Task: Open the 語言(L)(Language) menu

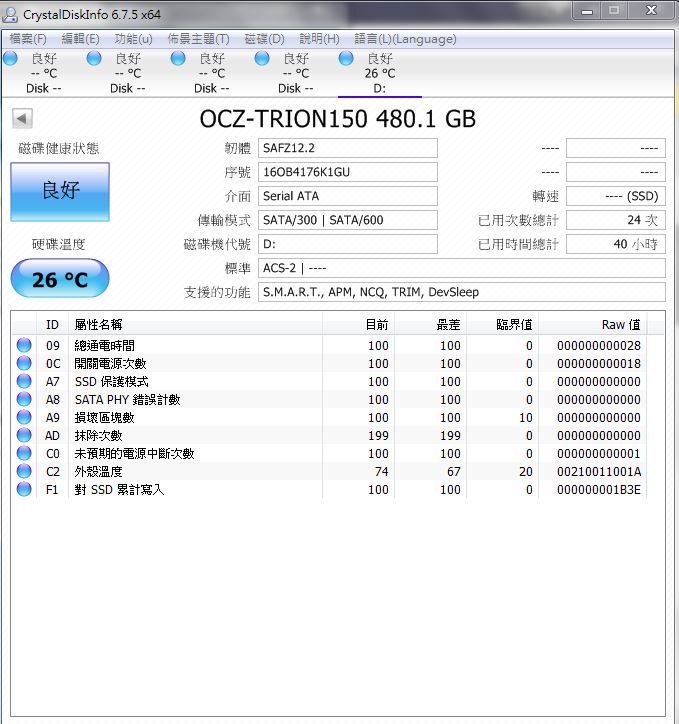Action: pos(405,39)
